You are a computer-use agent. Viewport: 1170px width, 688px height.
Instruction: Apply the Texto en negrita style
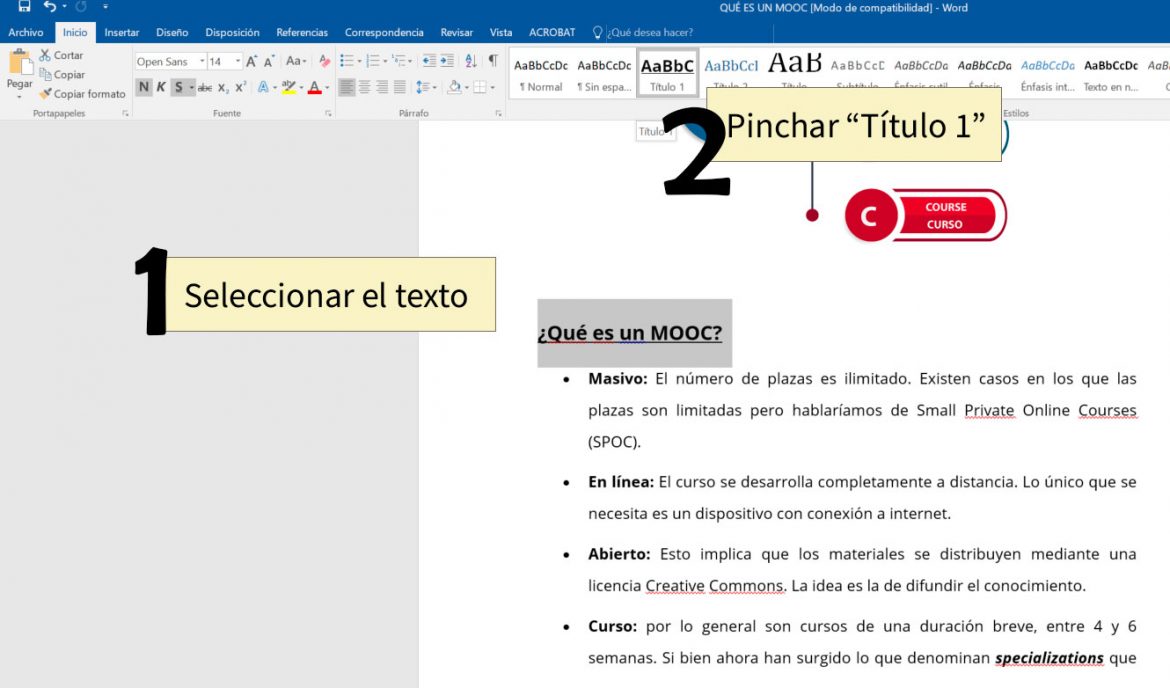pos(1110,73)
